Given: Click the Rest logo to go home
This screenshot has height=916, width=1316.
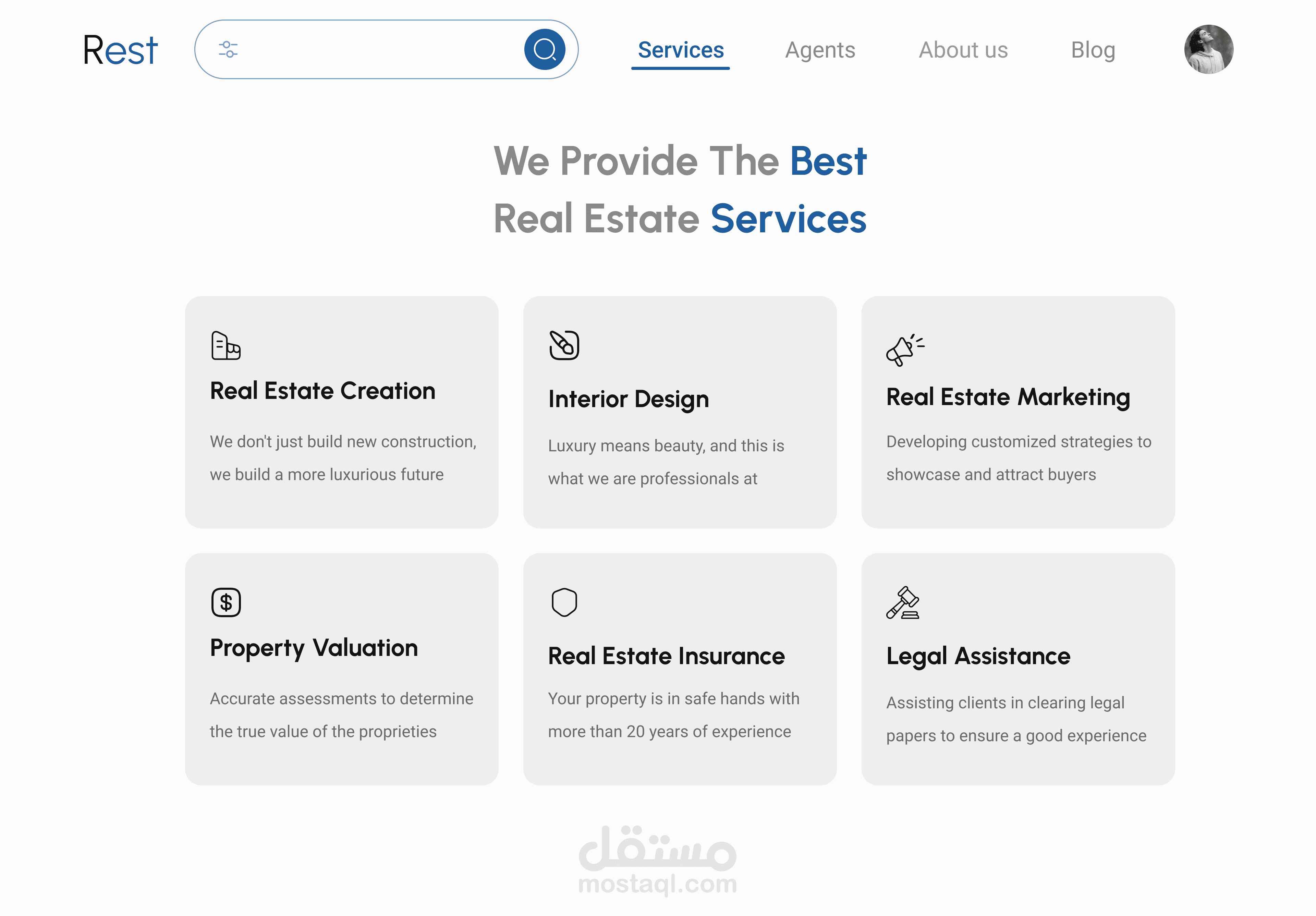Looking at the screenshot, I should 120,50.
